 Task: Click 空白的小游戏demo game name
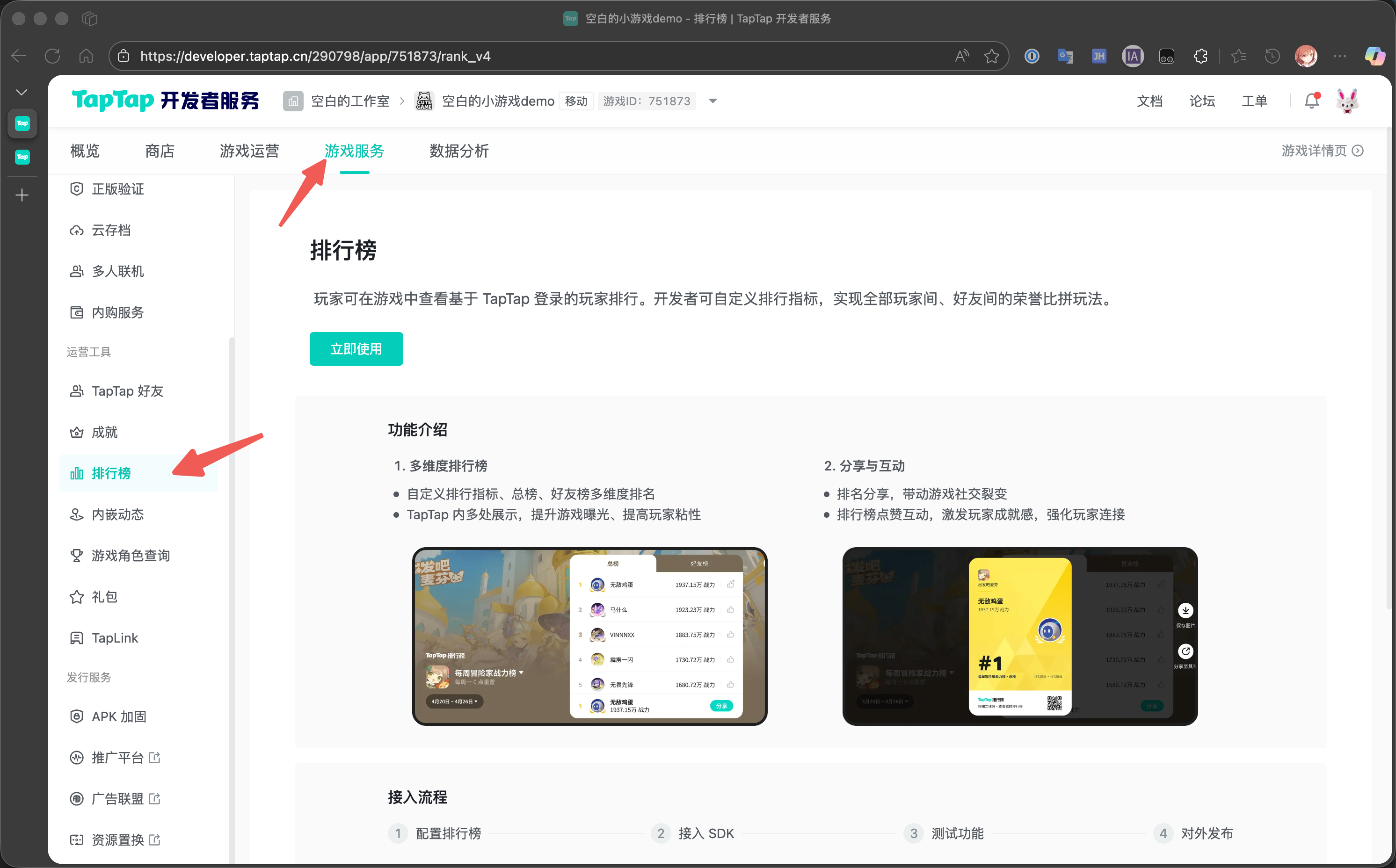click(x=498, y=101)
